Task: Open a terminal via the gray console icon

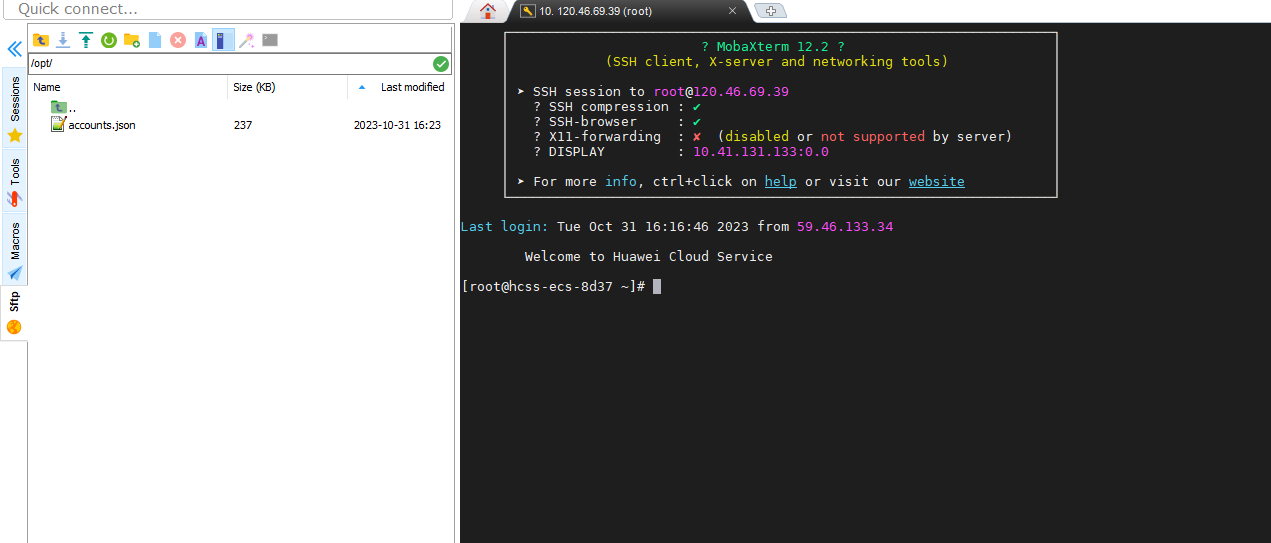Action: (270, 40)
